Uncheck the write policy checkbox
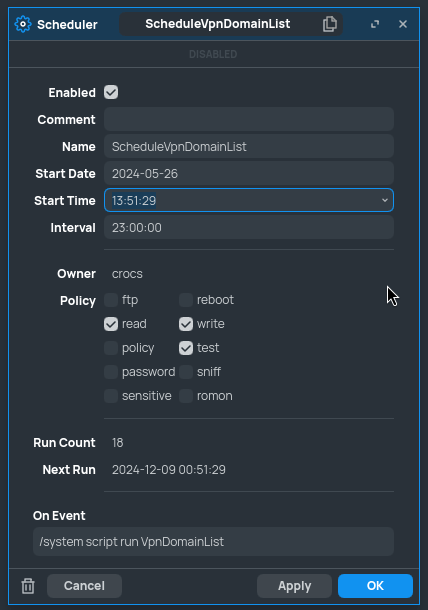The height and width of the screenshot is (610, 428). pyautogui.click(x=186, y=324)
